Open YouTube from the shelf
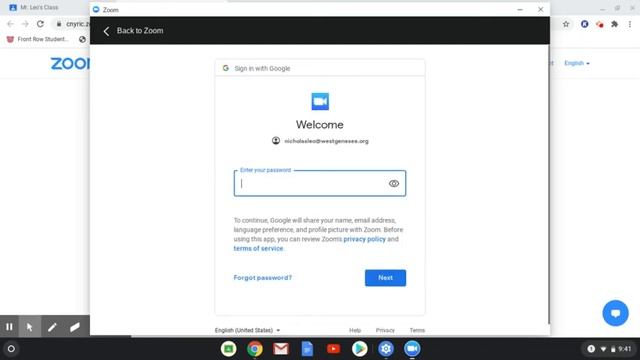Viewport: 640px width, 360px height. point(333,349)
